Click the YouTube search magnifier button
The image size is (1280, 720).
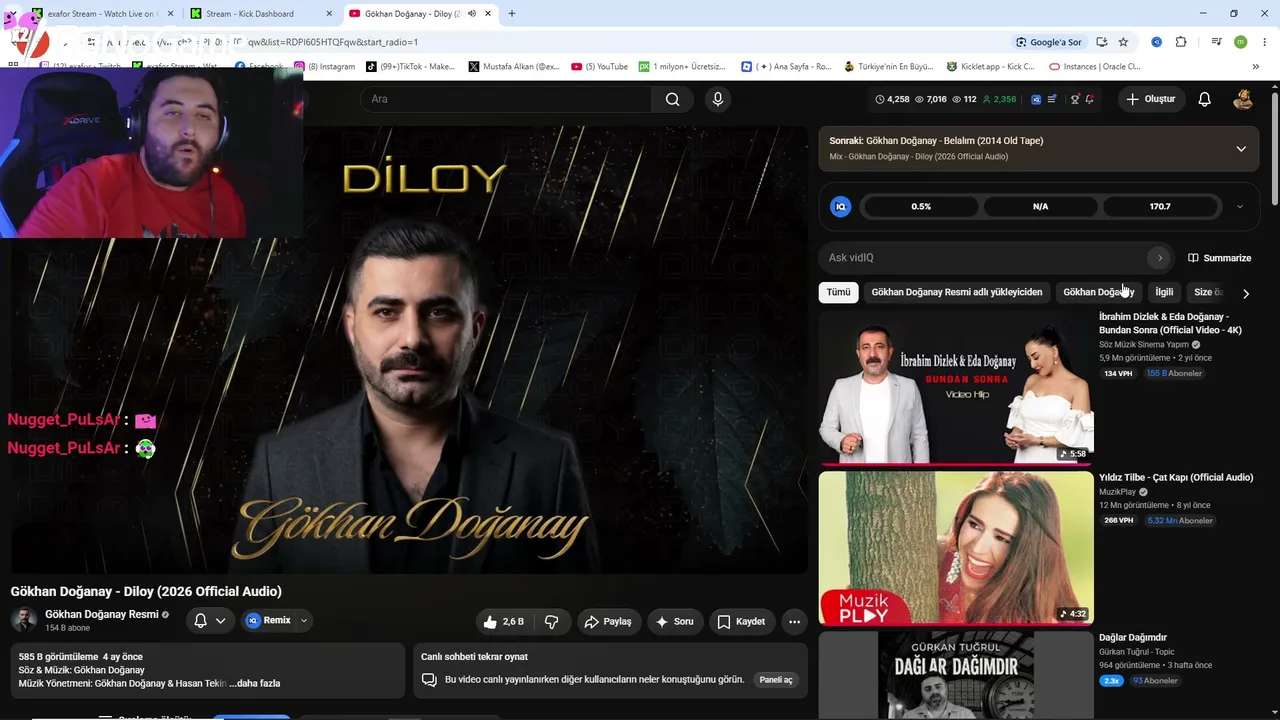[x=672, y=99]
